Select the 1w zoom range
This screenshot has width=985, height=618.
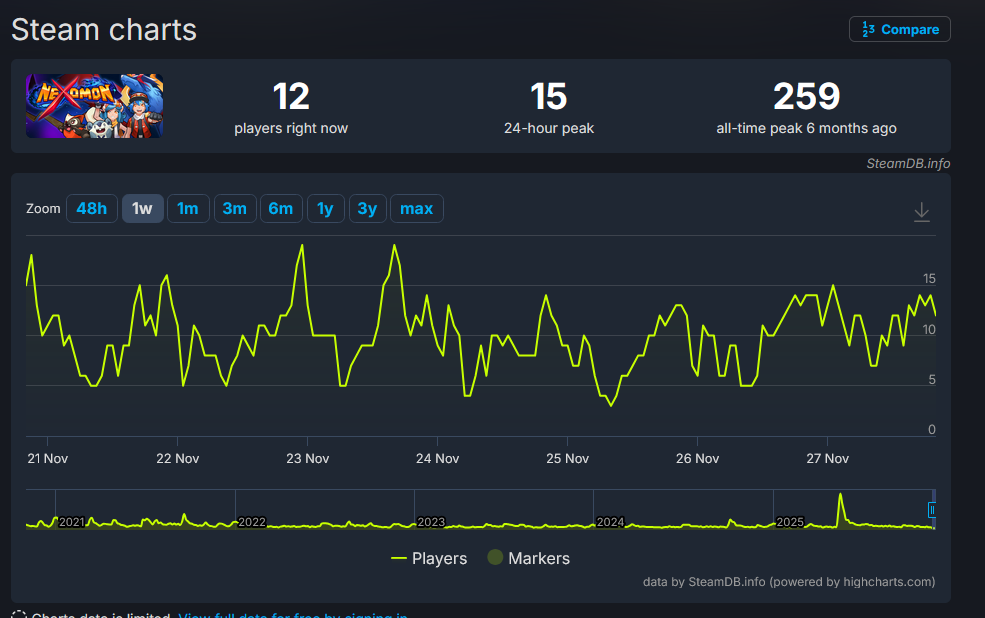[143, 209]
